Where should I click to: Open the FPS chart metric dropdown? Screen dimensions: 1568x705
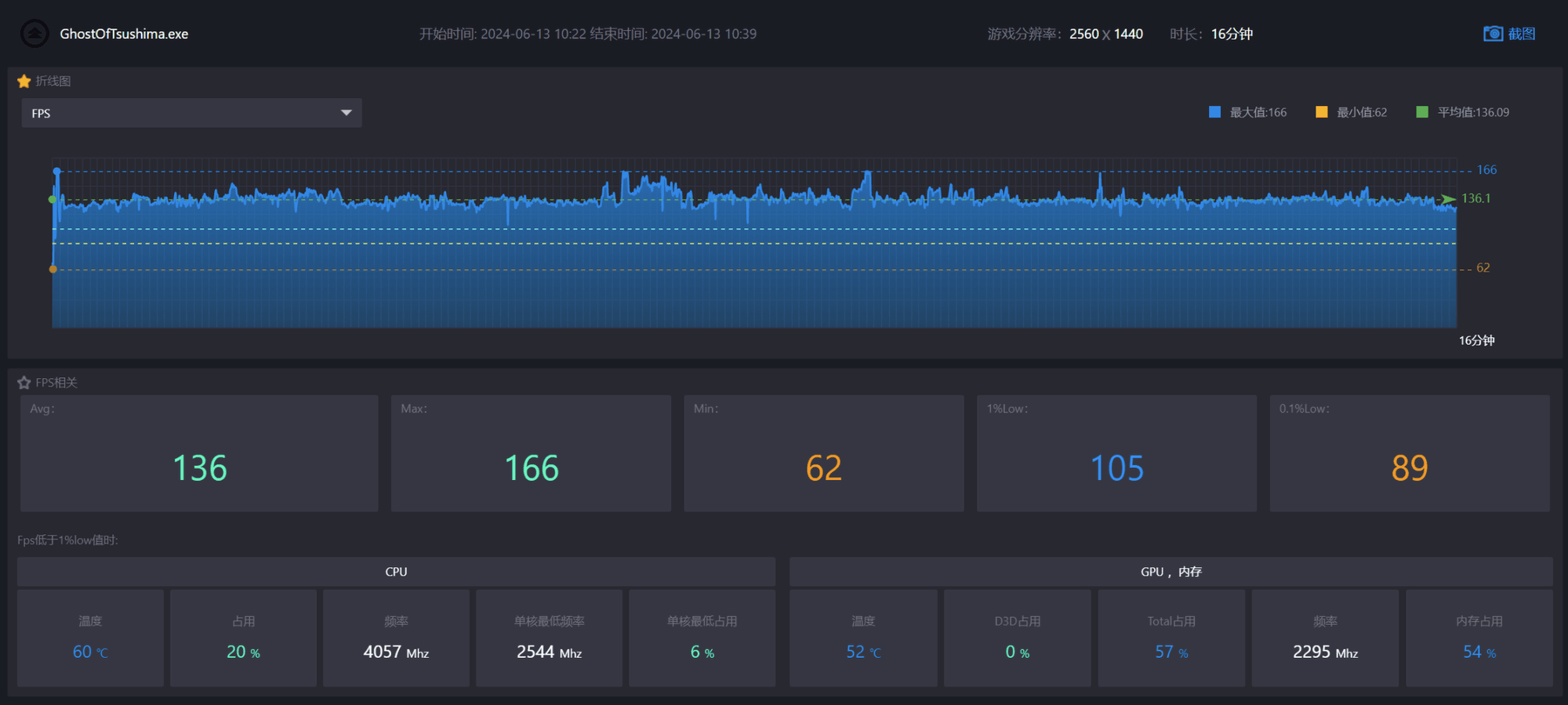[191, 113]
